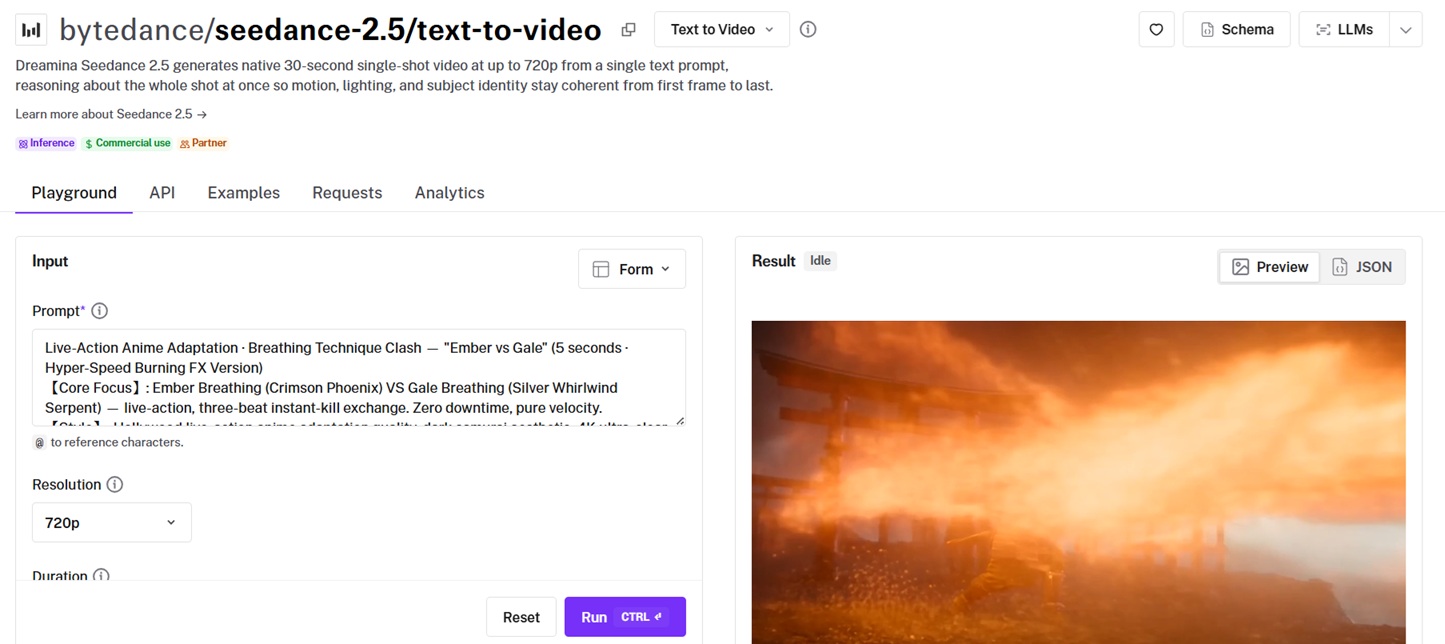
Task: Switch to the API tab
Action: pyautogui.click(x=162, y=193)
